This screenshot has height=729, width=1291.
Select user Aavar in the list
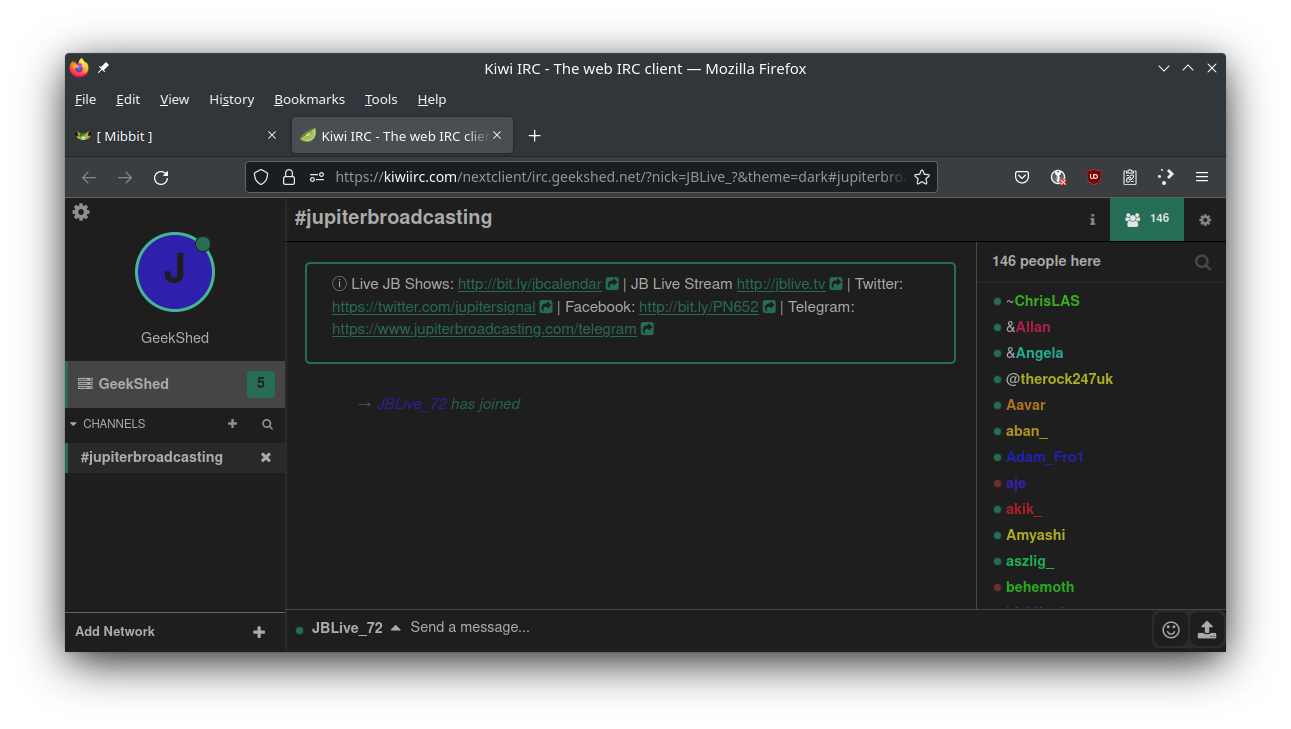1026,405
